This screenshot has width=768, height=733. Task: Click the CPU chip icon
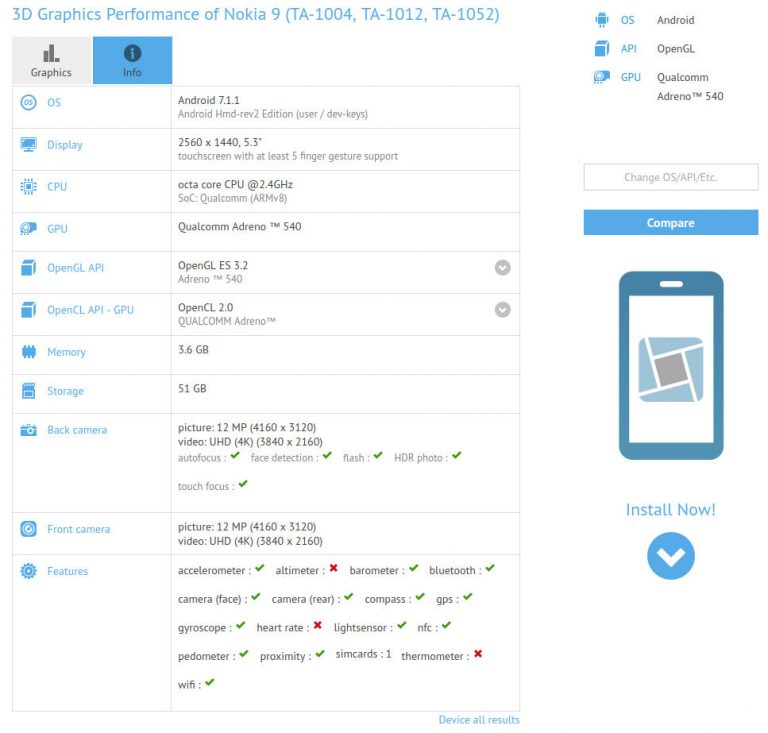pyautogui.click(x=28, y=187)
